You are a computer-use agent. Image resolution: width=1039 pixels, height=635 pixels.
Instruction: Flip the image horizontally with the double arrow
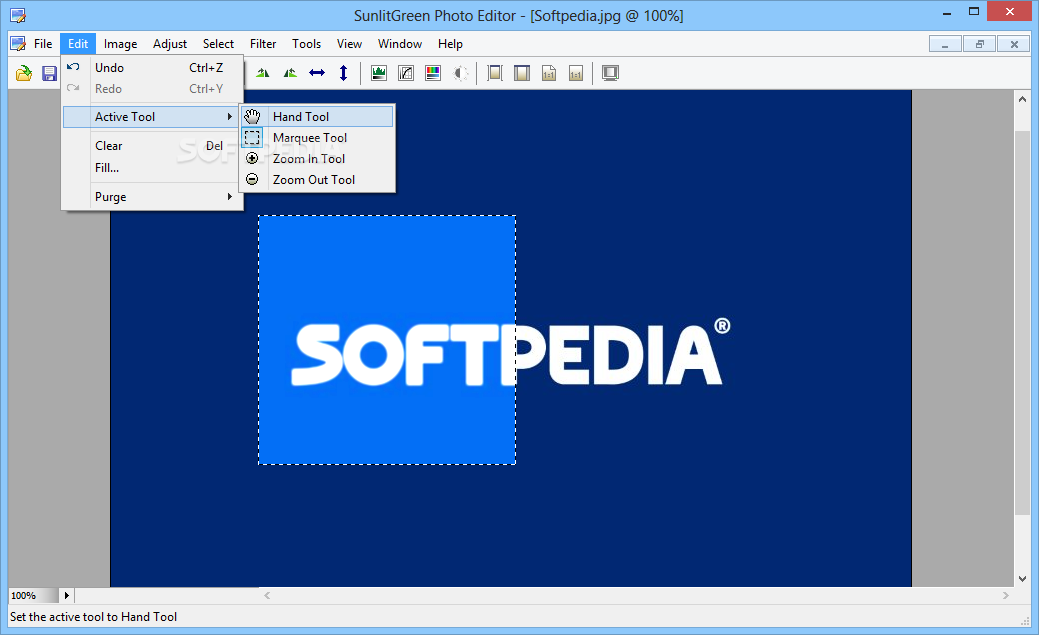point(317,73)
